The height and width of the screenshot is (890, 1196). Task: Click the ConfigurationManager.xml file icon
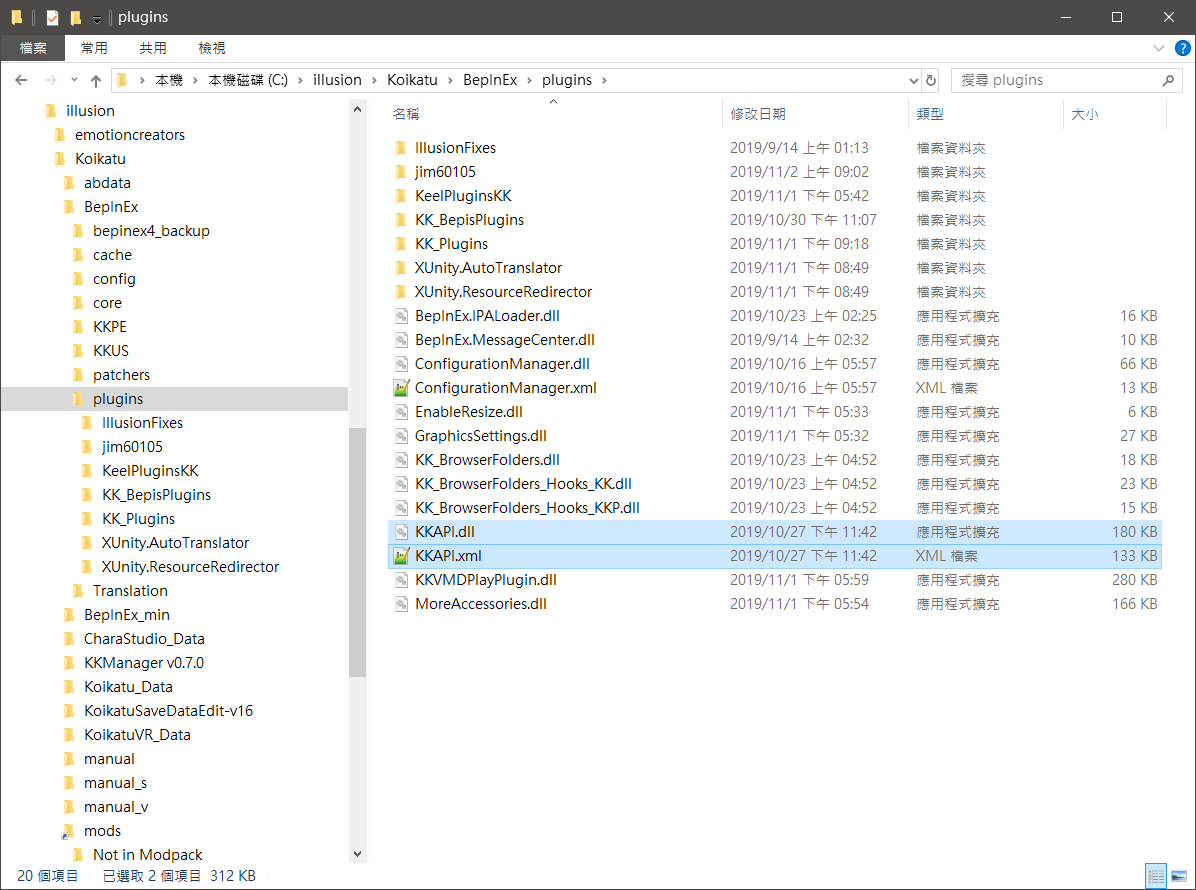pos(401,388)
